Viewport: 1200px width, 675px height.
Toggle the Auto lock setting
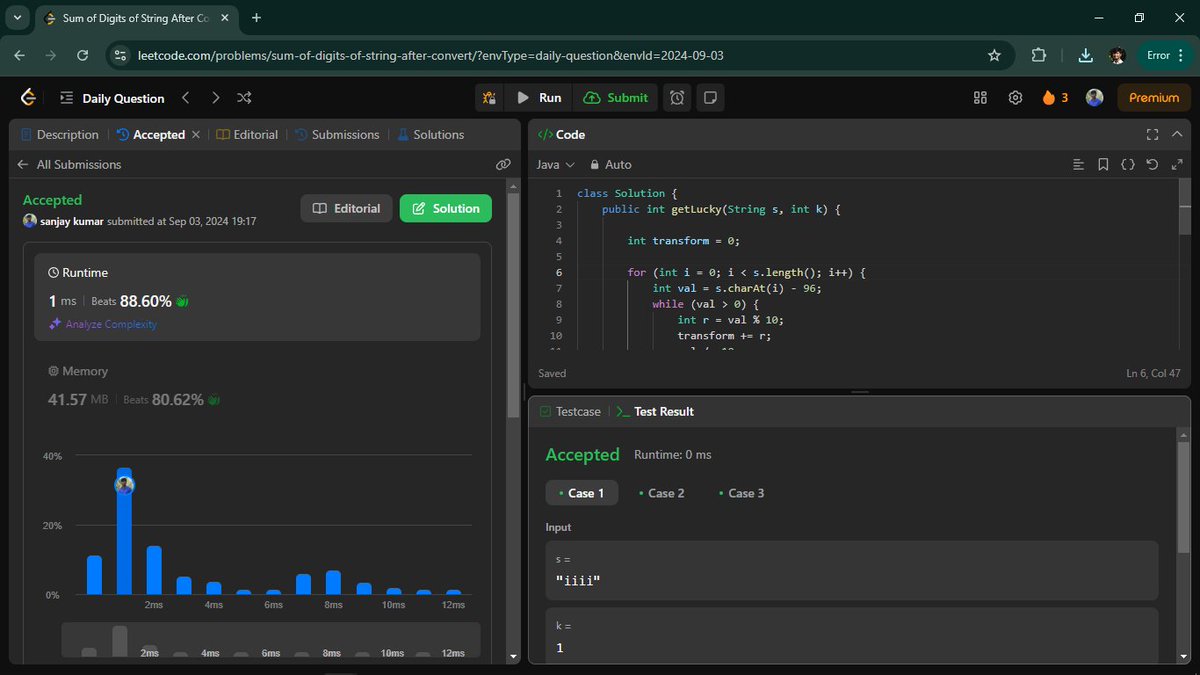click(610, 165)
